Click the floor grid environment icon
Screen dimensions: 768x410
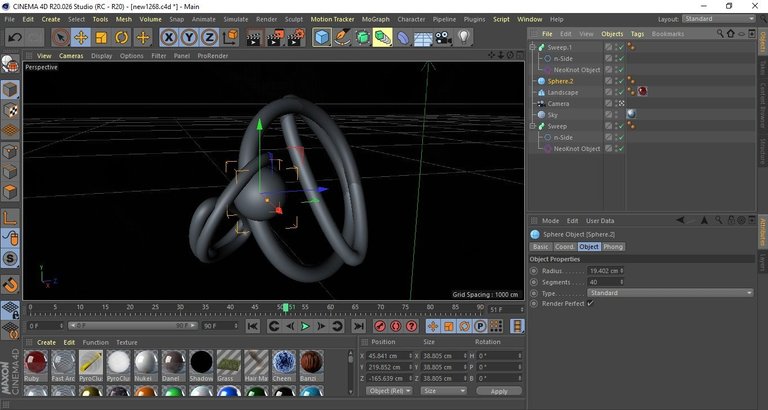tap(423, 38)
